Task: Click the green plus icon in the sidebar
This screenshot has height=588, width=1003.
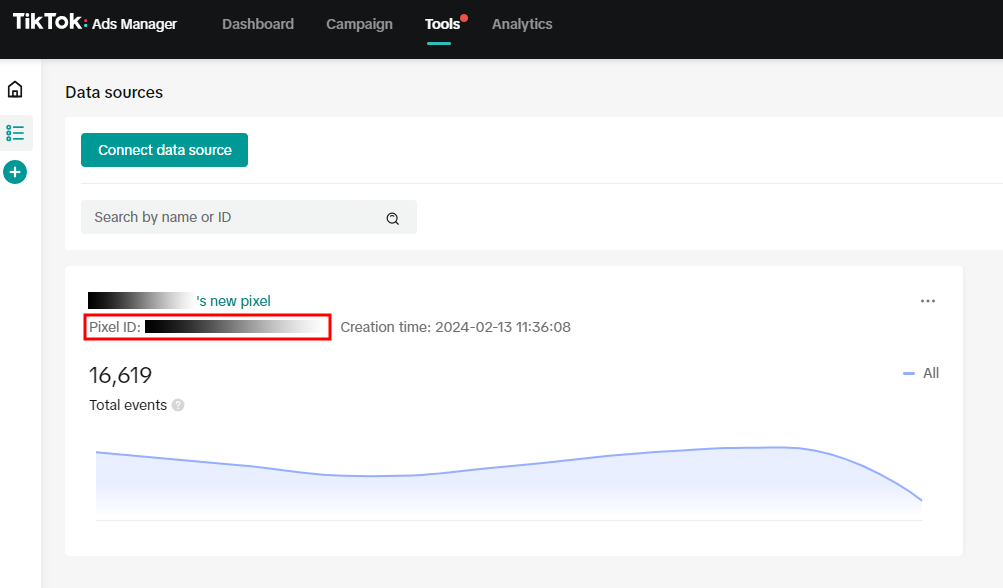Action: pos(15,172)
